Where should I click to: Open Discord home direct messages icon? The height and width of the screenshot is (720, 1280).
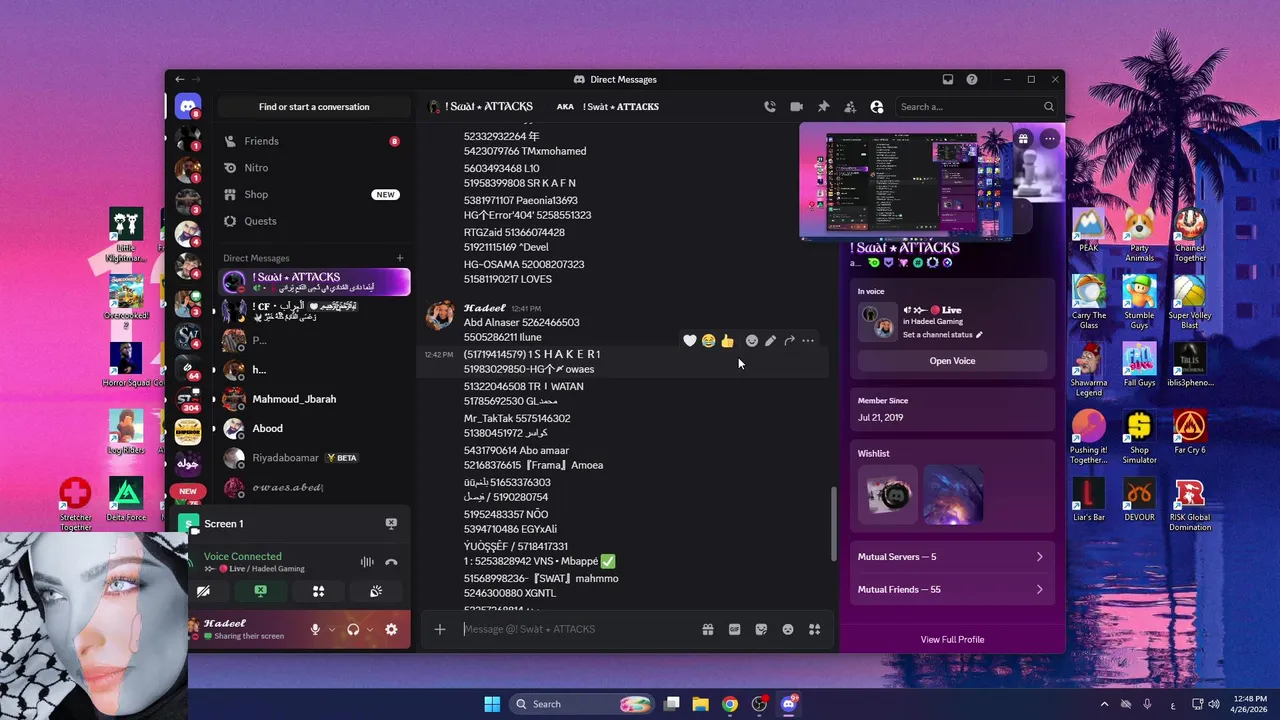pos(187,106)
